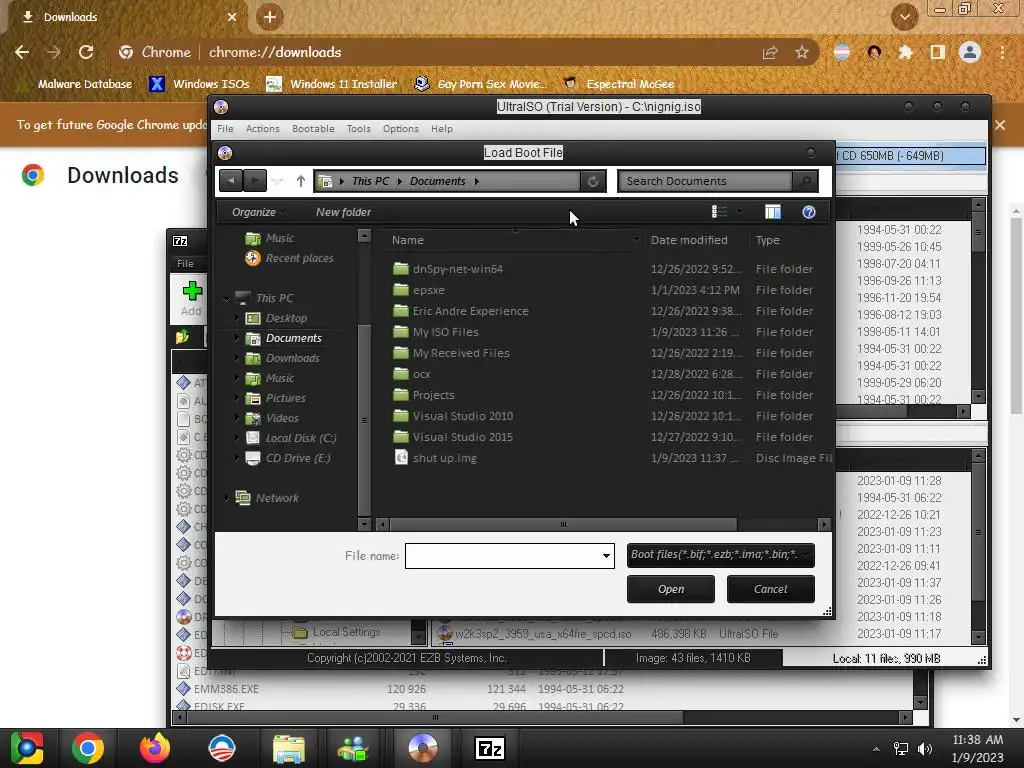
Task: Open dialog help with the question mark icon
Action: 808,212
